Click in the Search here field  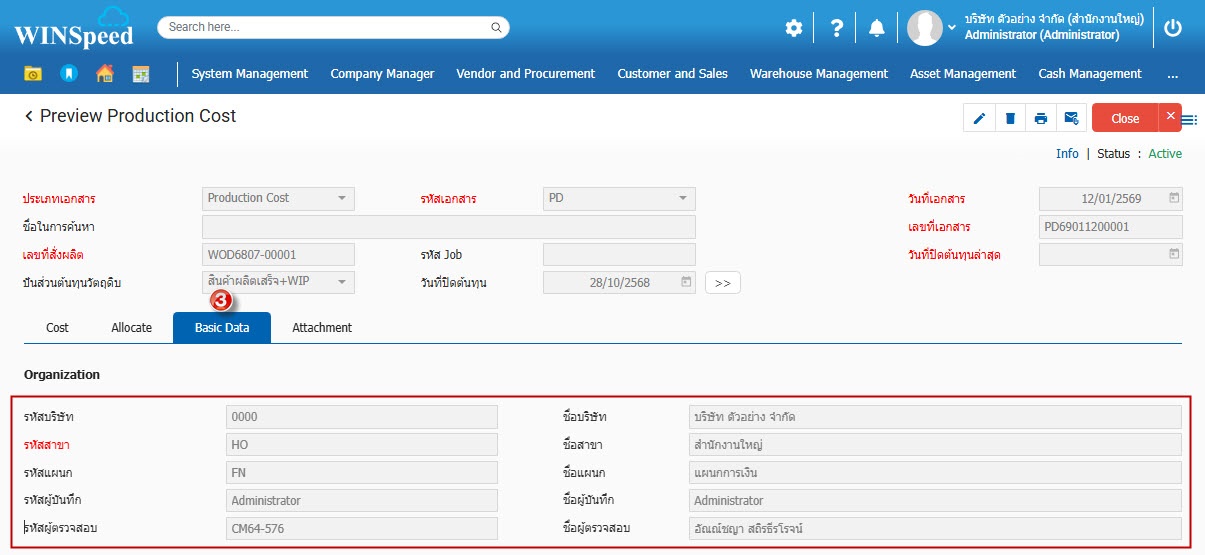pyautogui.click(x=333, y=28)
